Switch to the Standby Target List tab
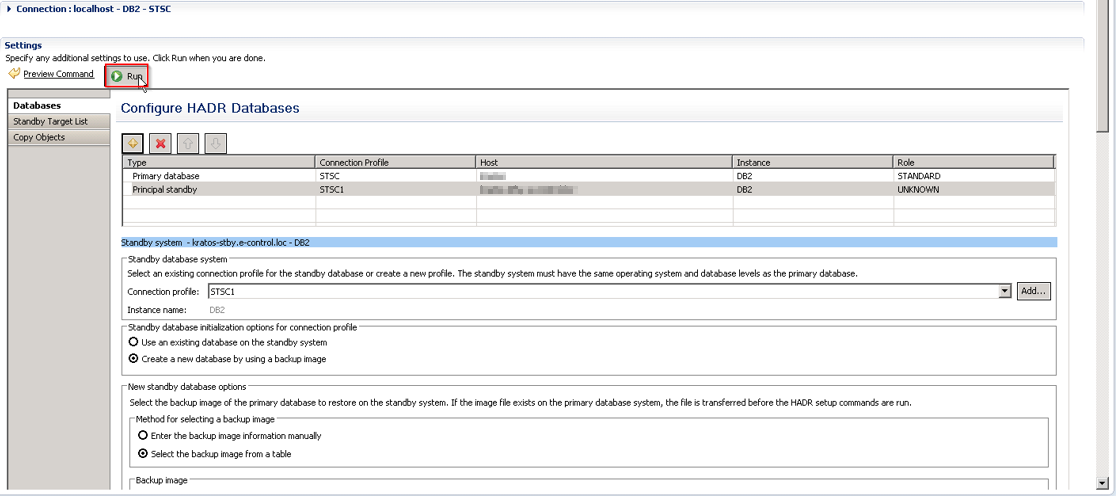 (x=50, y=121)
